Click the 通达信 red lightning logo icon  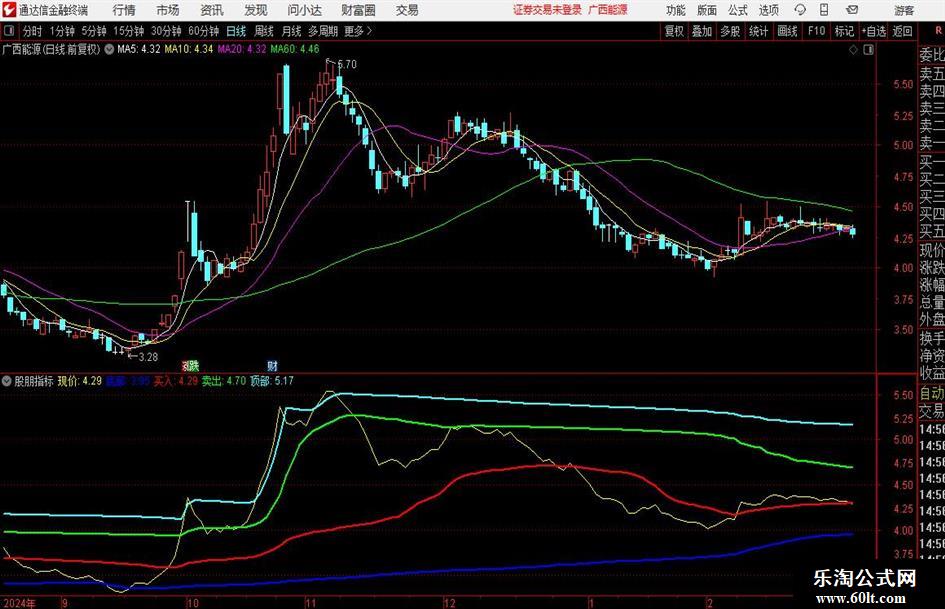point(9,10)
